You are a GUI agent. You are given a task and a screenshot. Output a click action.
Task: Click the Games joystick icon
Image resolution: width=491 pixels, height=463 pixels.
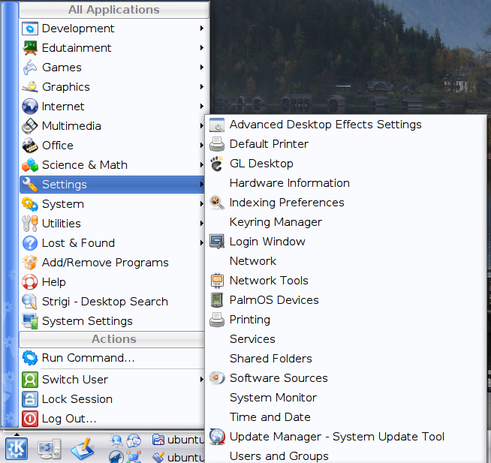(30, 67)
